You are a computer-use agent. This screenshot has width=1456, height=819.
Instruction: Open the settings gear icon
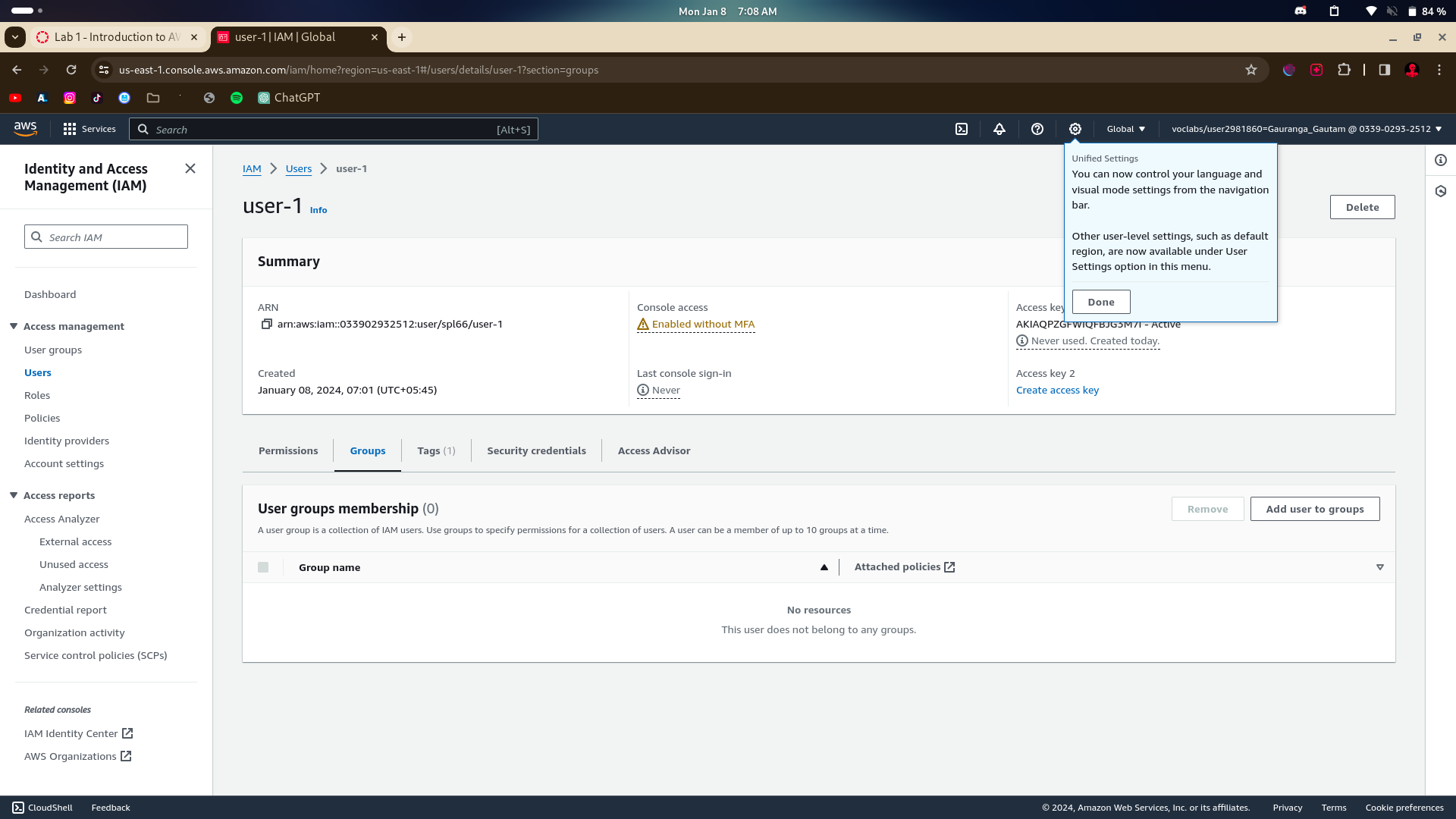click(x=1075, y=129)
